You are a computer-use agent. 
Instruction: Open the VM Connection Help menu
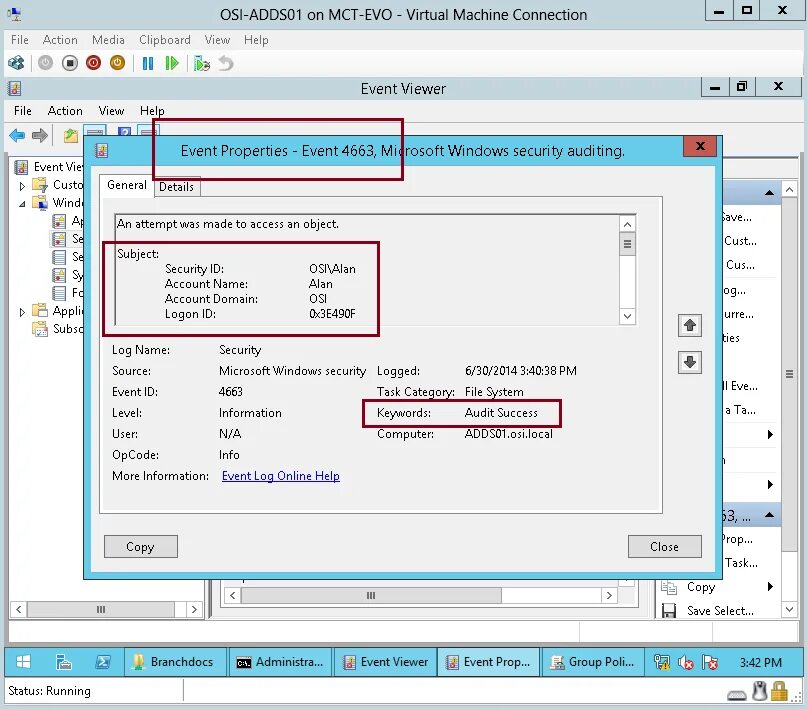tap(256, 40)
